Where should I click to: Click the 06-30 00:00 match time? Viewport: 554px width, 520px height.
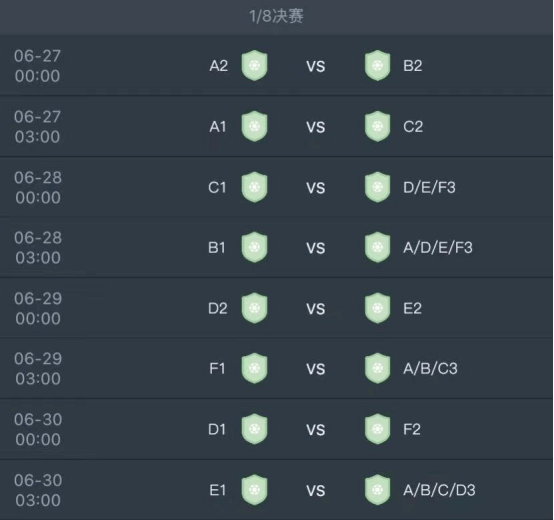(38, 429)
